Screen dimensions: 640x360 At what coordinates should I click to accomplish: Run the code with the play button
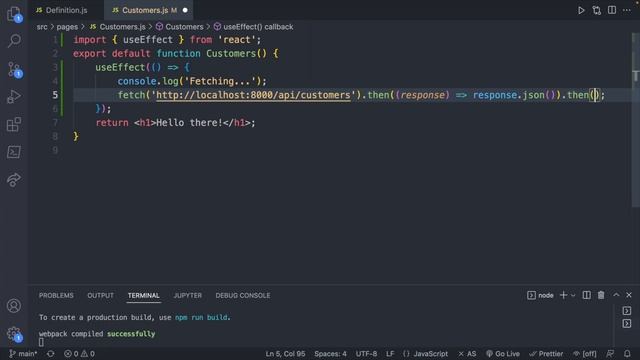[x=581, y=10]
